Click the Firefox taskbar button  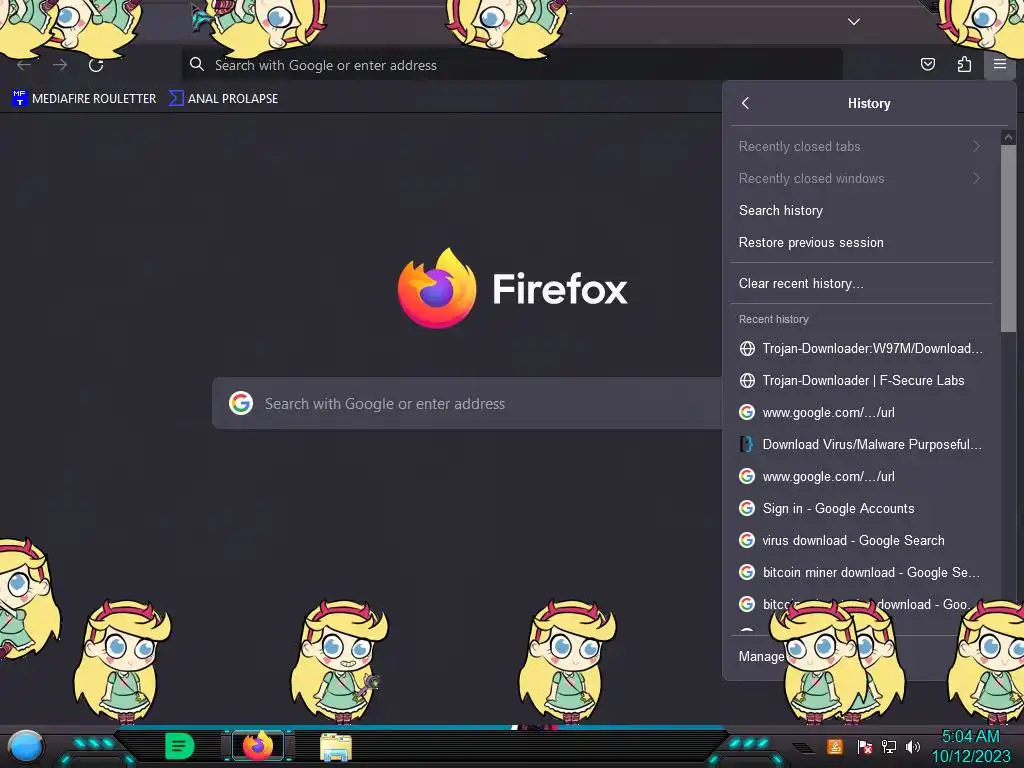point(258,746)
